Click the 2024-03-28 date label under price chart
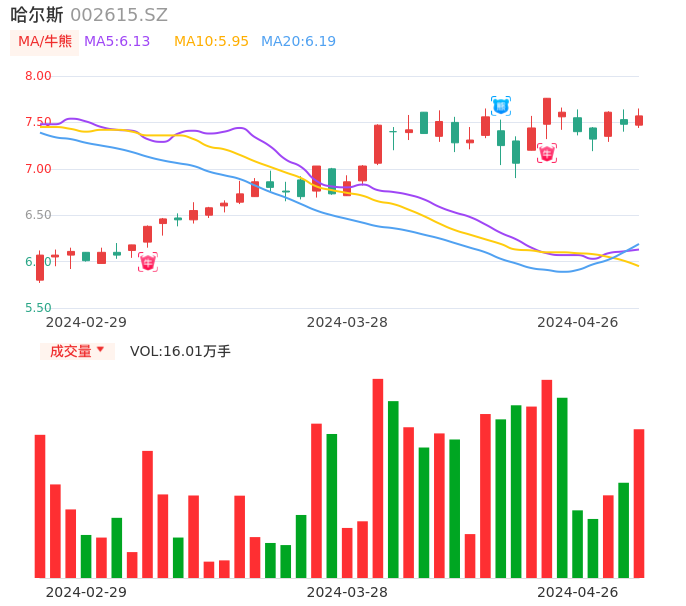The image size is (686, 606). click(x=347, y=322)
